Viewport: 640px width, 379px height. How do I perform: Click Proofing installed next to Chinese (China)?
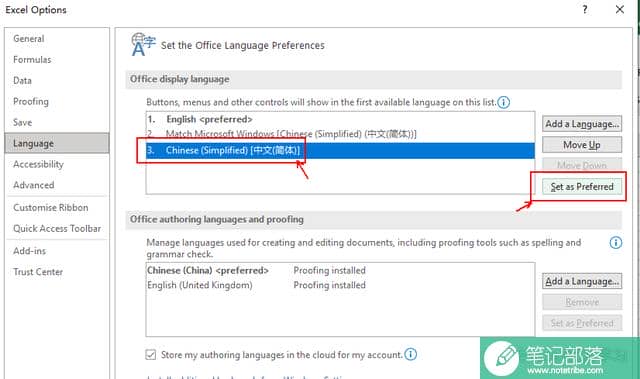[x=329, y=270]
